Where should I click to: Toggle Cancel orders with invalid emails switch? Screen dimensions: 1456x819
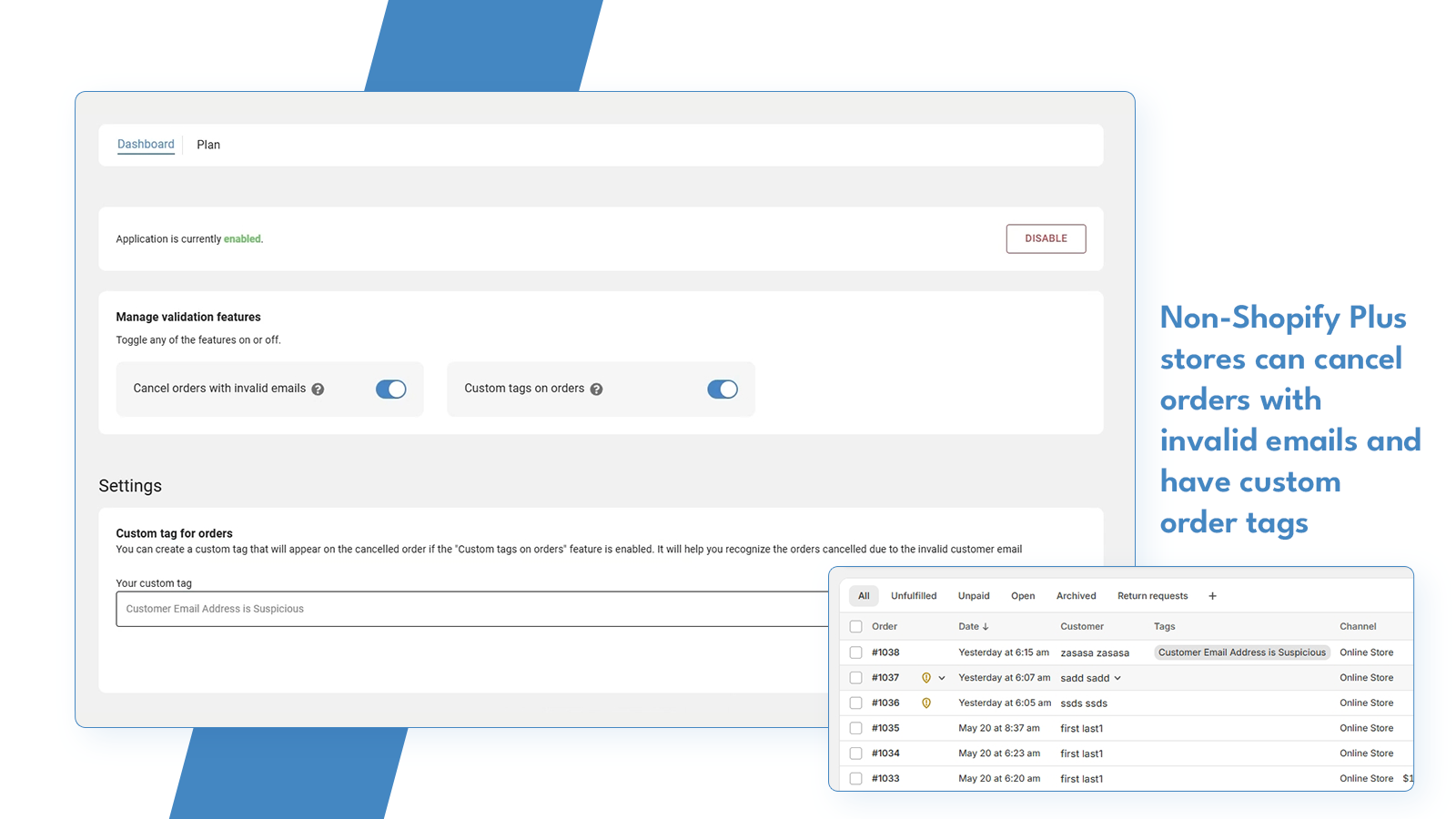[391, 389]
